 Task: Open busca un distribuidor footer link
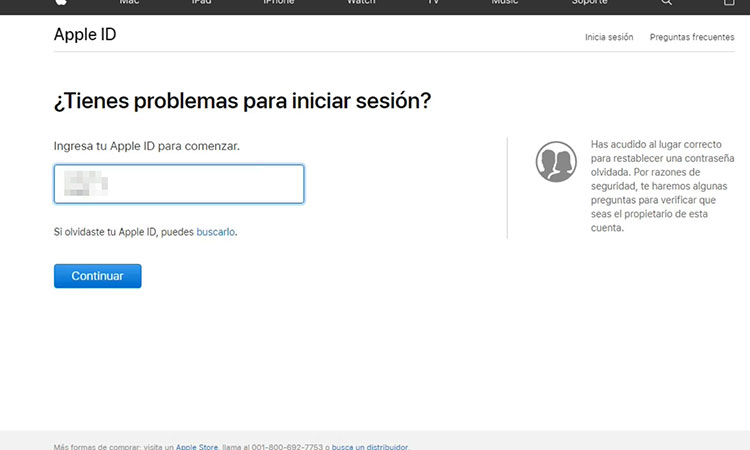click(x=370, y=447)
